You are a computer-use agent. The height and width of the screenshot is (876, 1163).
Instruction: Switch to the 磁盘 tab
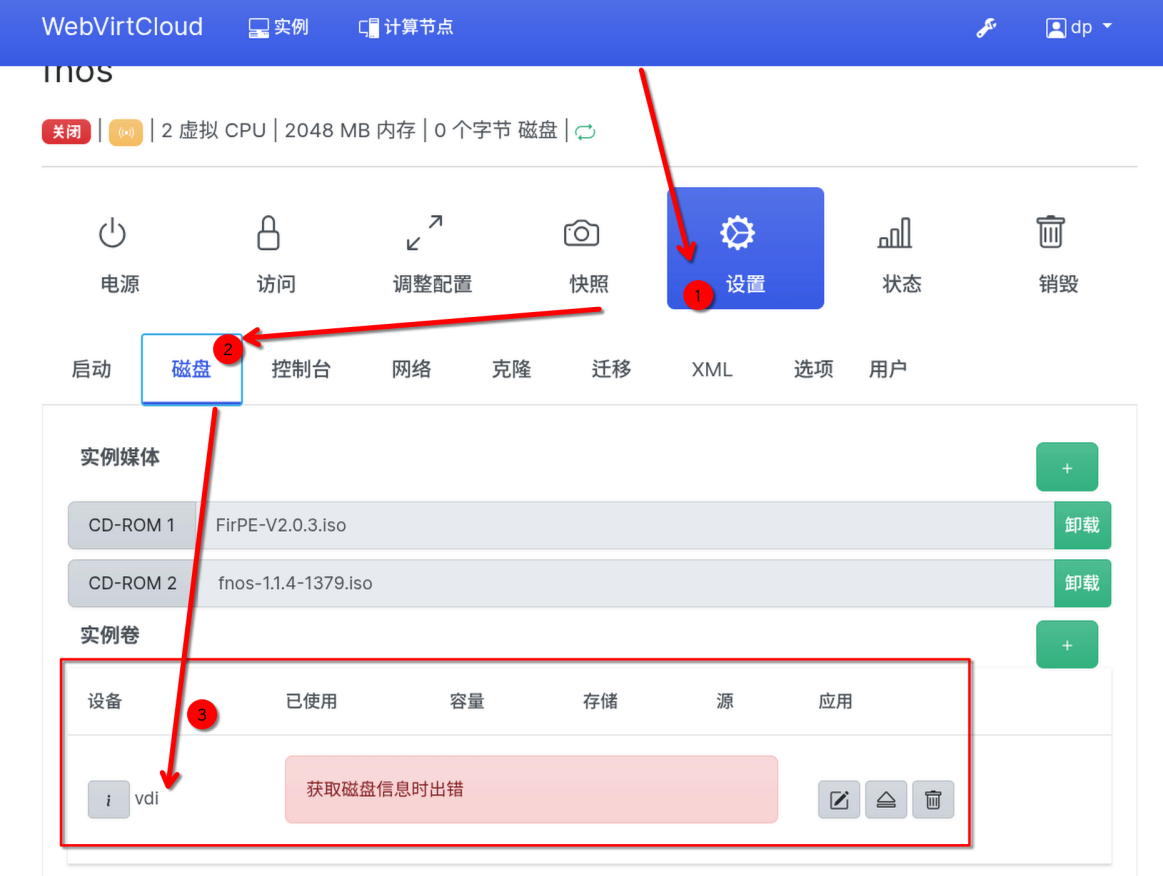(x=191, y=369)
